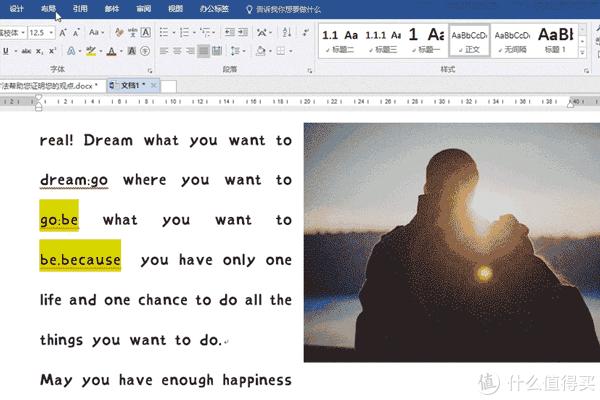Viewport: 600px width, 400px height.
Task: Open the 审阅 ribbon tab
Action: [x=143, y=9]
